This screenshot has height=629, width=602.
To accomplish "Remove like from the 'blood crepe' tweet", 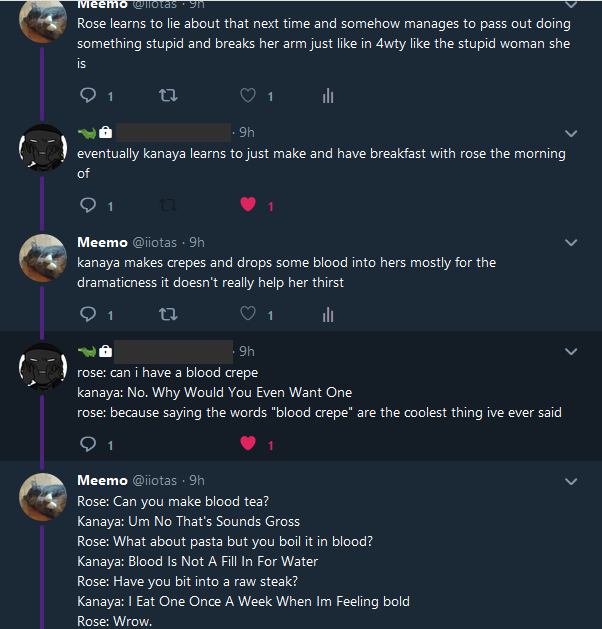I will [x=247, y=444].
